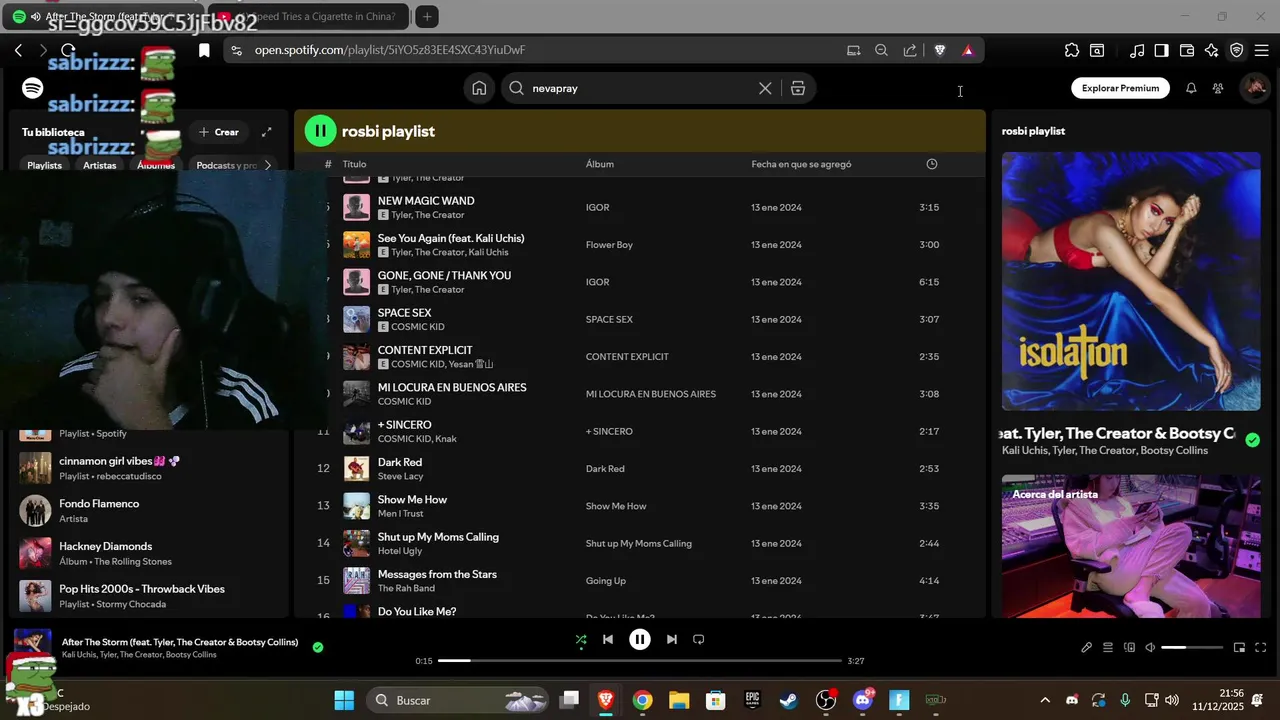Click Crear in Tu biblioteca
The image size is (1280, 720).
click(219, 132)
